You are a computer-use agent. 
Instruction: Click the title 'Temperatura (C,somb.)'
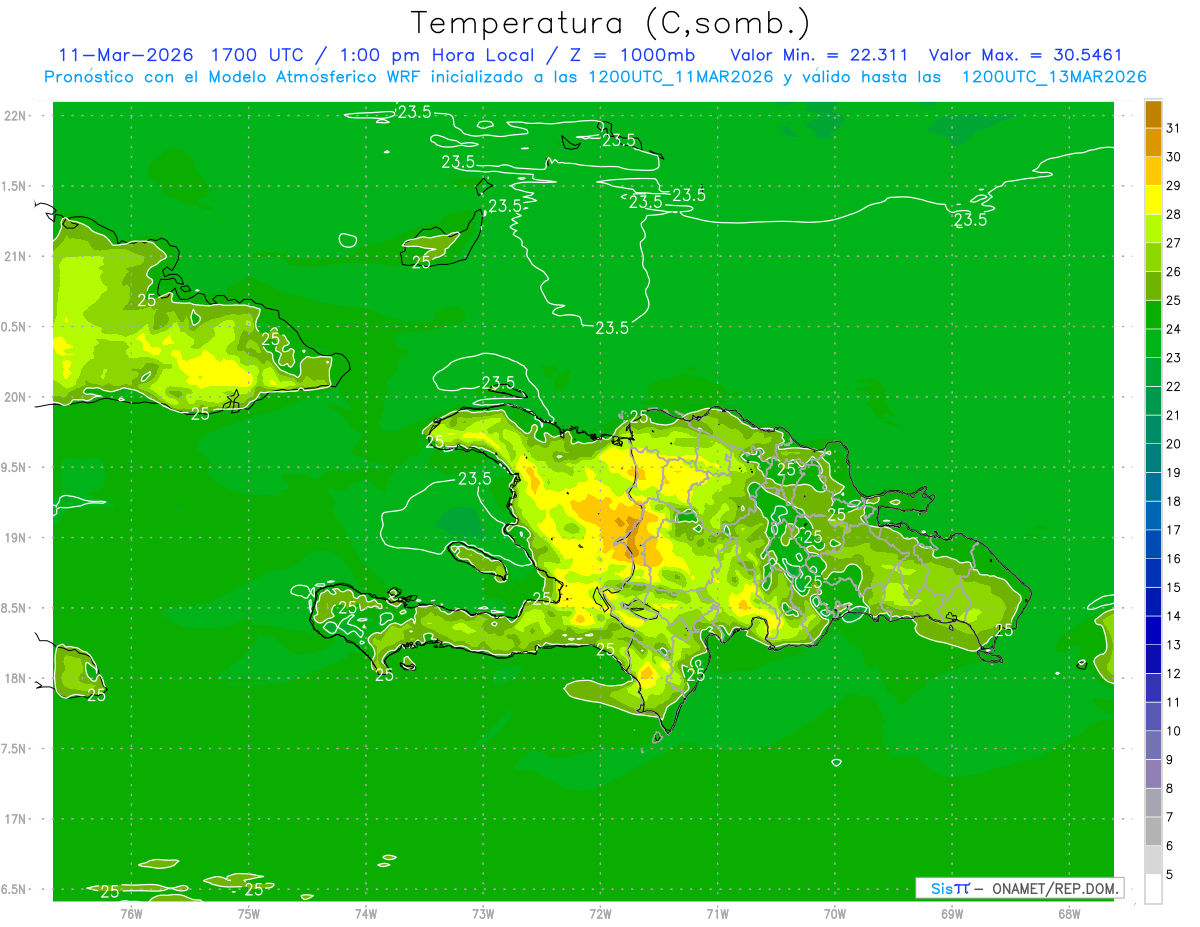[611, 23]
